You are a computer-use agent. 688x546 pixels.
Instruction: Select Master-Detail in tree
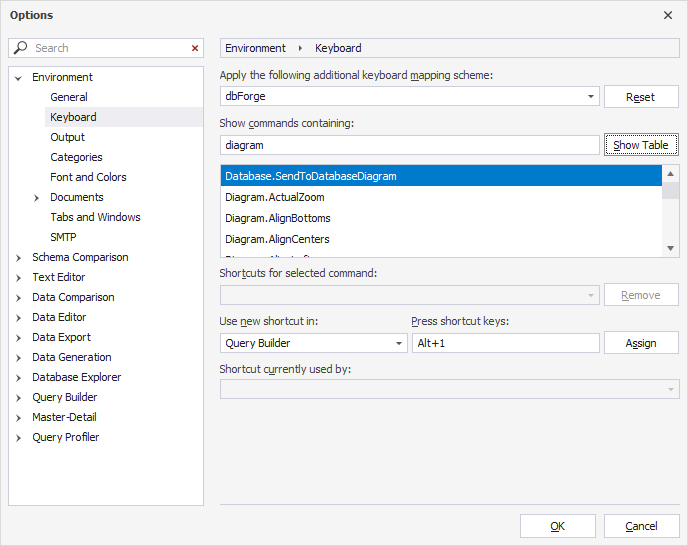tap(64, 417)
